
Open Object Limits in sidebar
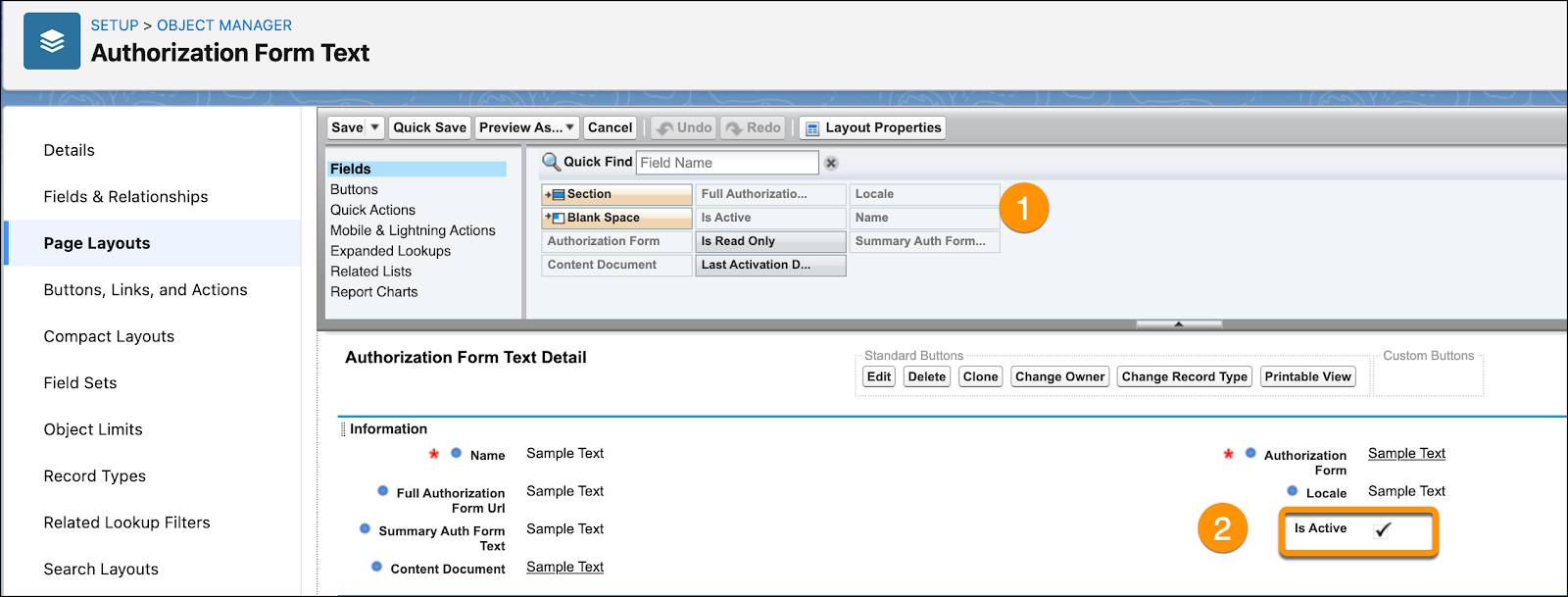coord(93,429)
